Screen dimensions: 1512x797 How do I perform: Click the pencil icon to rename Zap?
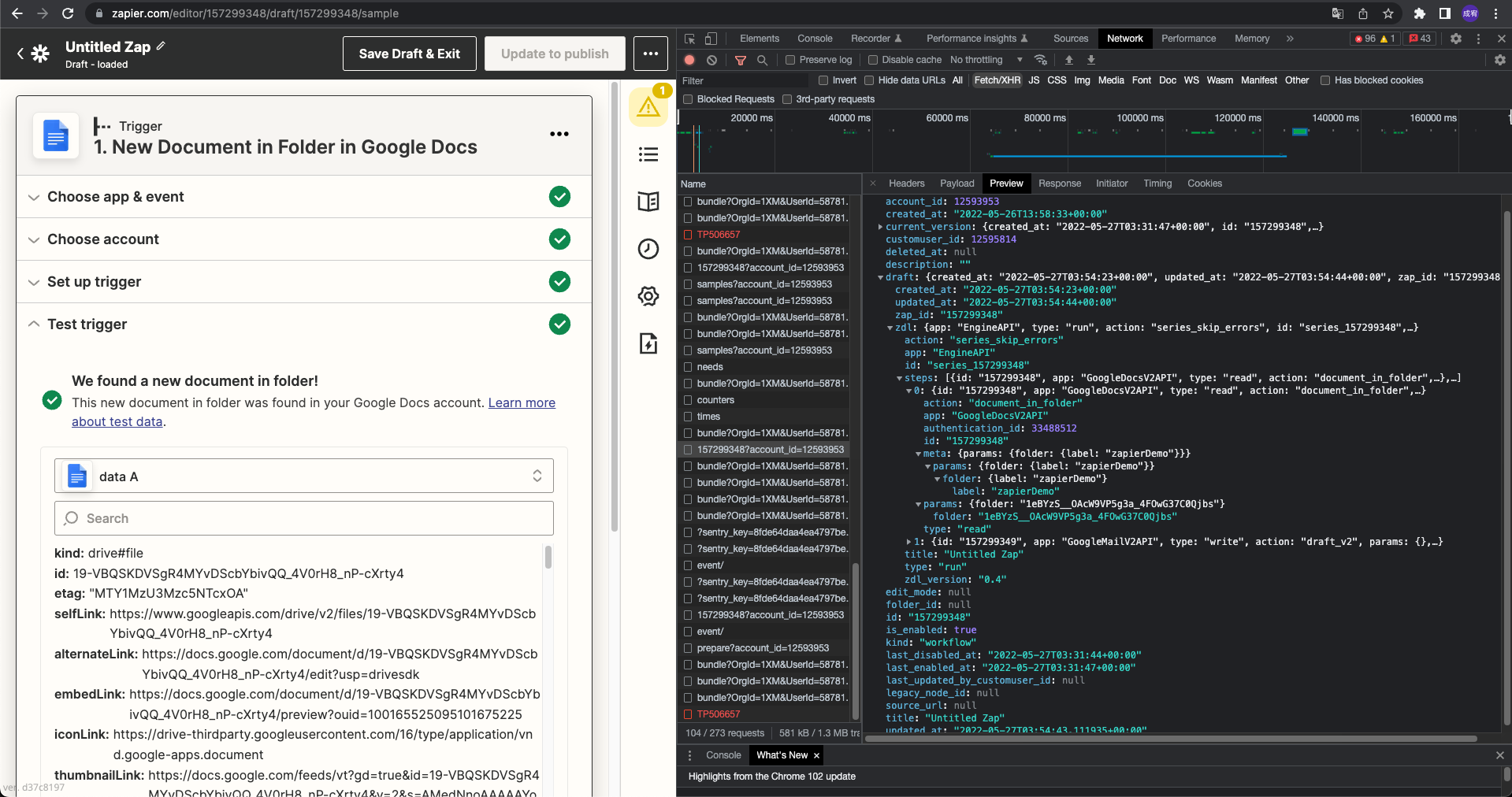click(161, 46)
